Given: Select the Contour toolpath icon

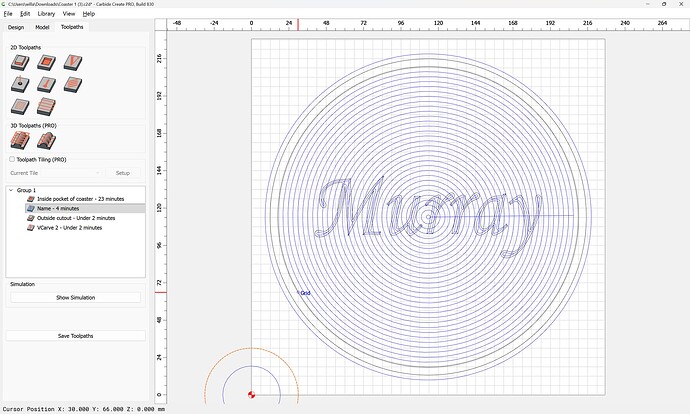Looking at the screenshot, I should tap(20, 63).
